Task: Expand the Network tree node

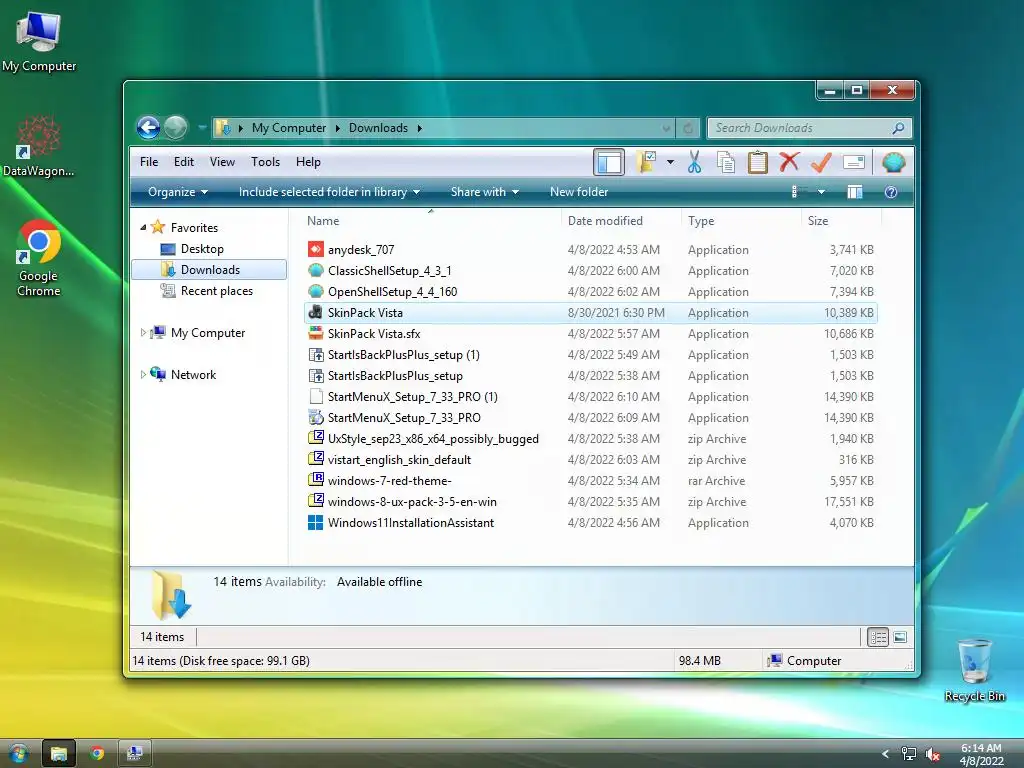Action: pyautogui.click(x=143, y=374)
